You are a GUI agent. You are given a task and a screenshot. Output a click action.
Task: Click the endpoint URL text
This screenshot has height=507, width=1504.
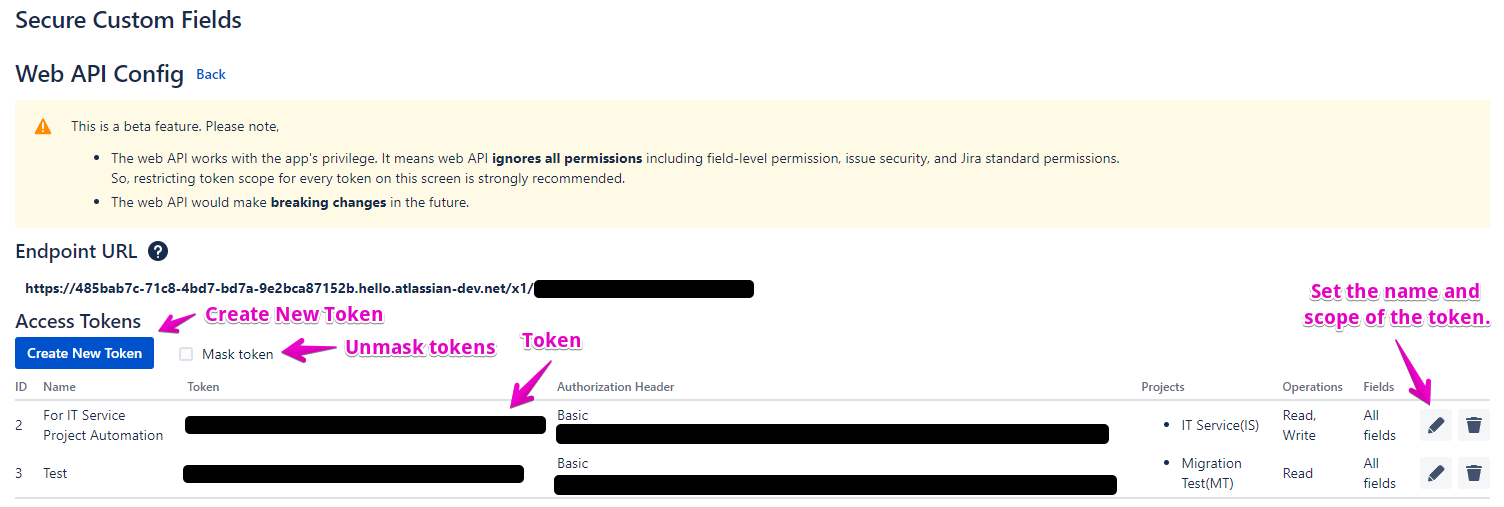click(279, 289)
